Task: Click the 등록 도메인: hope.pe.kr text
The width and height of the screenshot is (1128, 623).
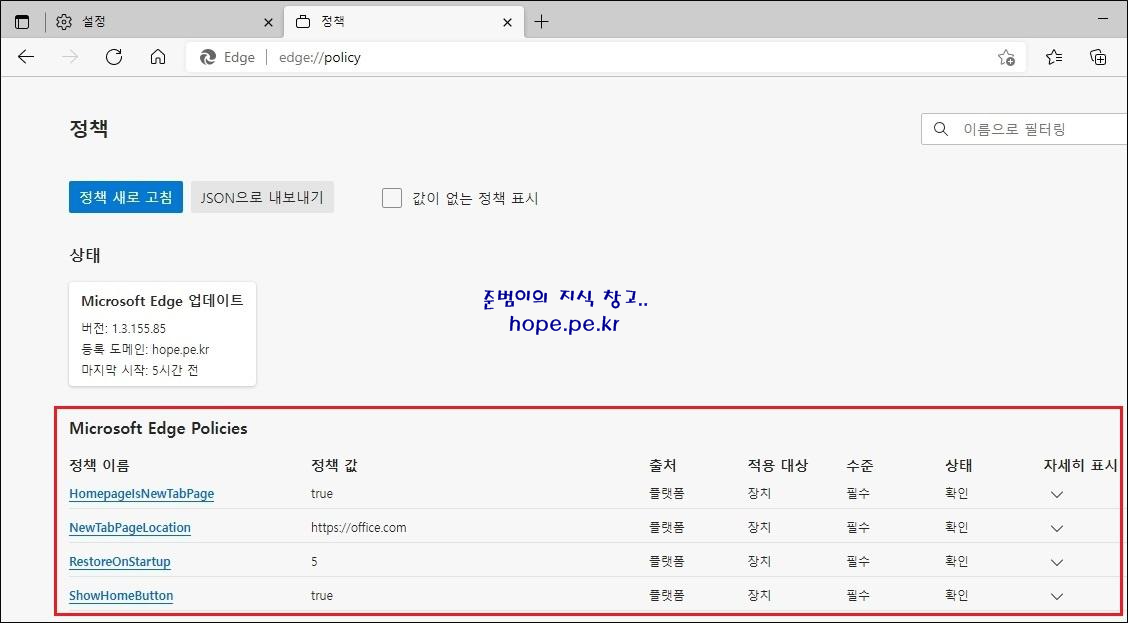Action: tap(145, 350)
